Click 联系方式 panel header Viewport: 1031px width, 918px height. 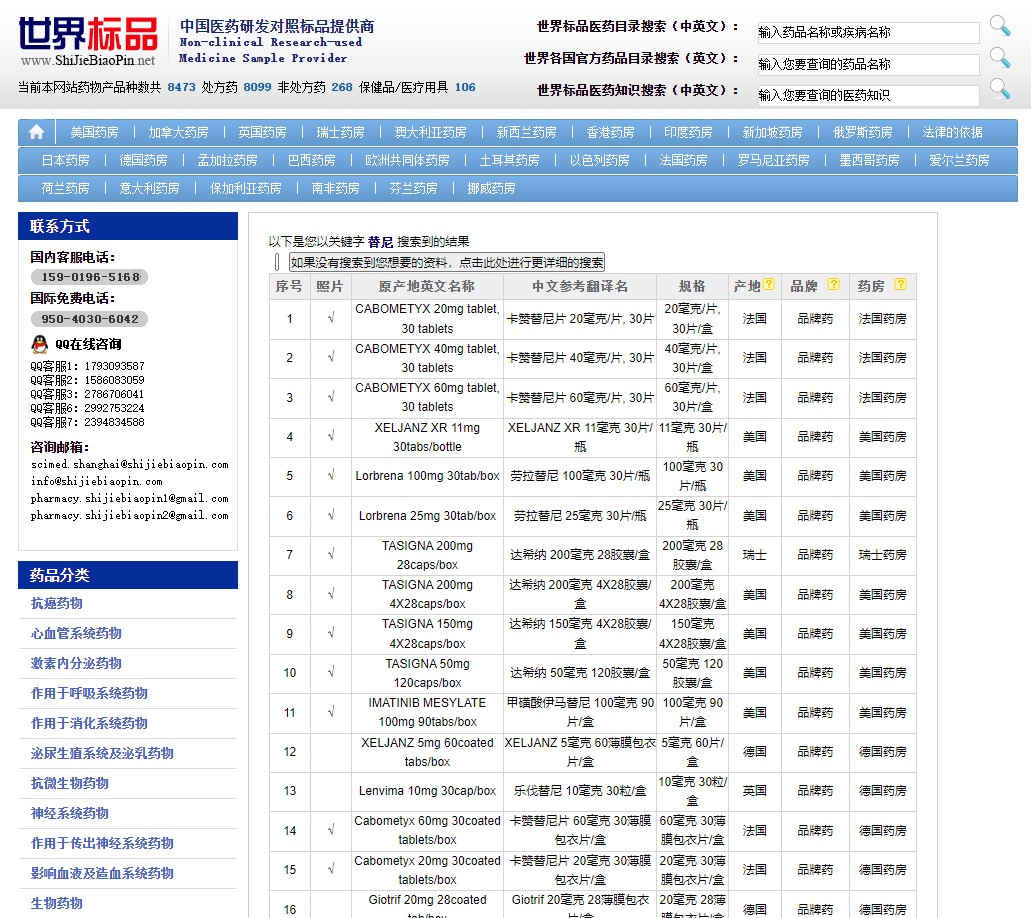coord(128,226)
